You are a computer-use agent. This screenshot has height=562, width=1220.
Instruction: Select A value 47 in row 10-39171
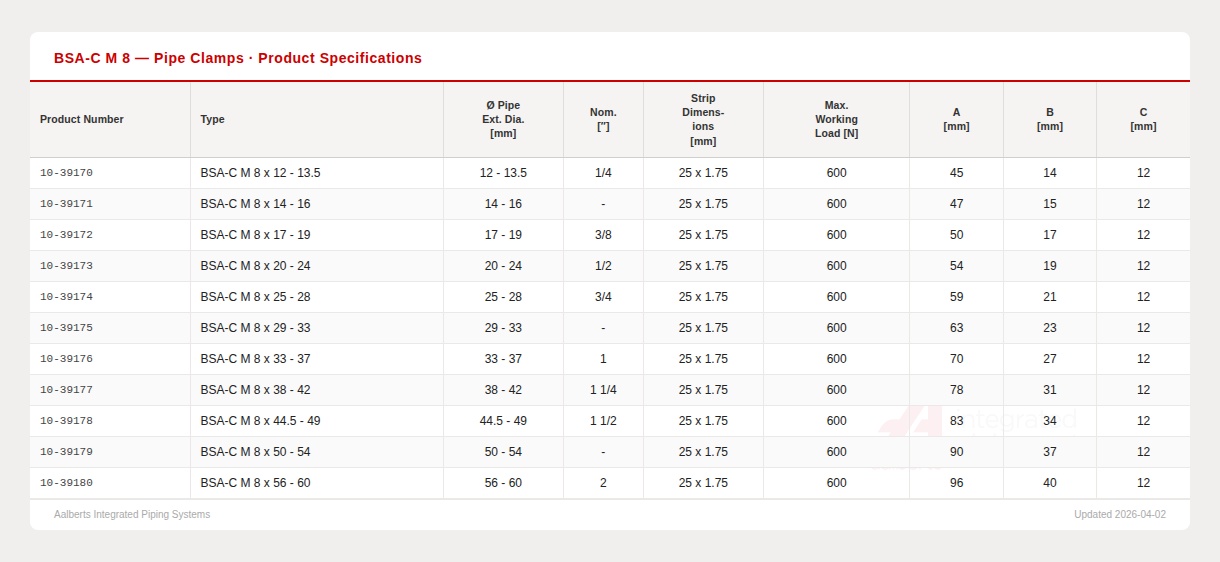pyautogui.click(x=956, y=204)
